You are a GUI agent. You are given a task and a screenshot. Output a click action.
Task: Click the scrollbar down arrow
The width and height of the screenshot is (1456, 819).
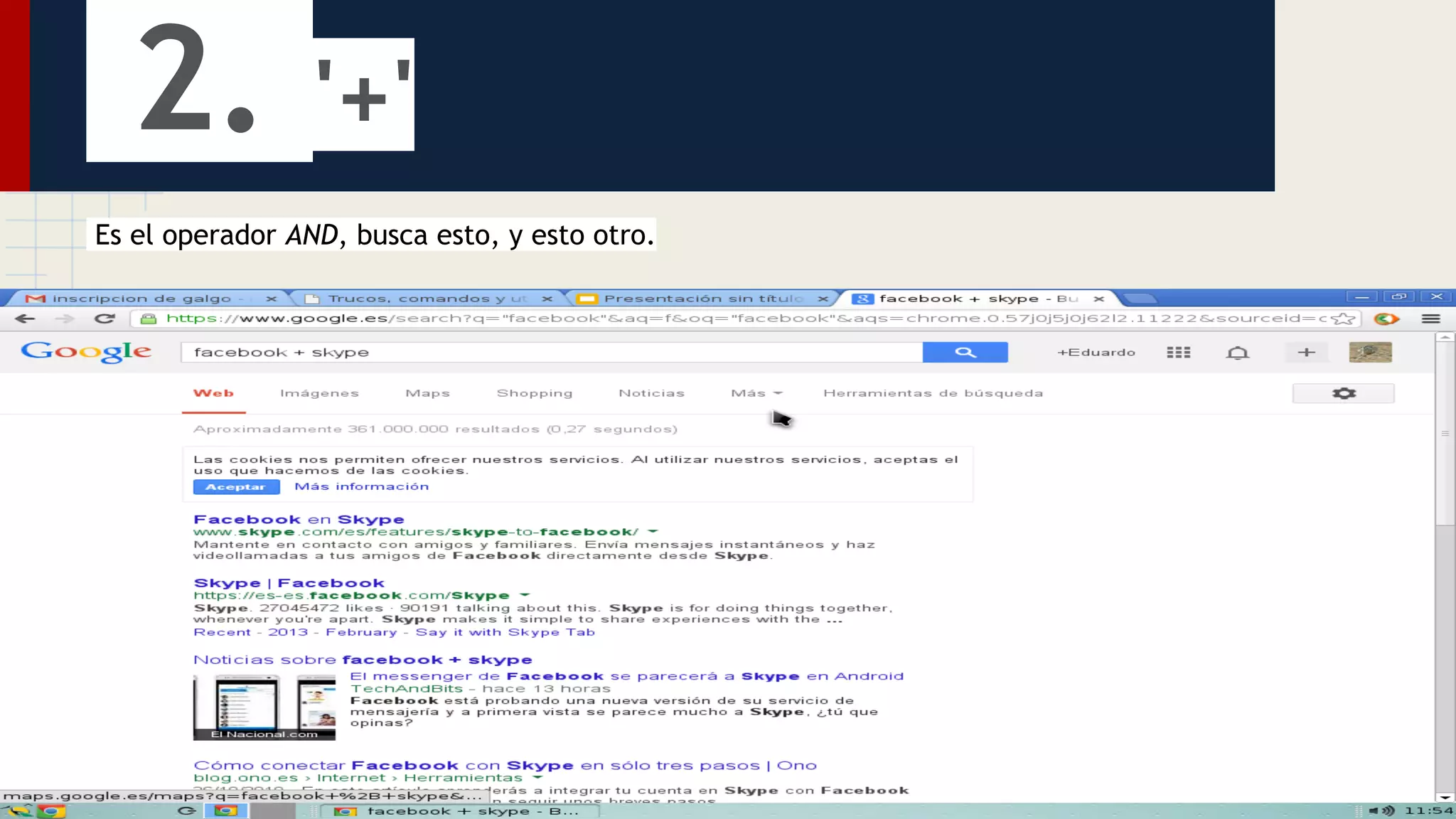tap(1445, 798)
